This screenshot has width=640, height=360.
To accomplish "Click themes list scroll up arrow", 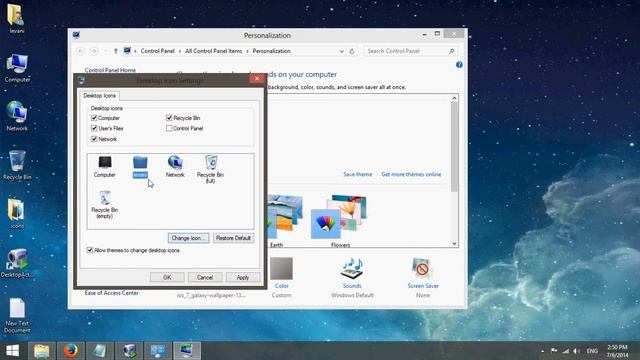I will click(x=454, y=98).
